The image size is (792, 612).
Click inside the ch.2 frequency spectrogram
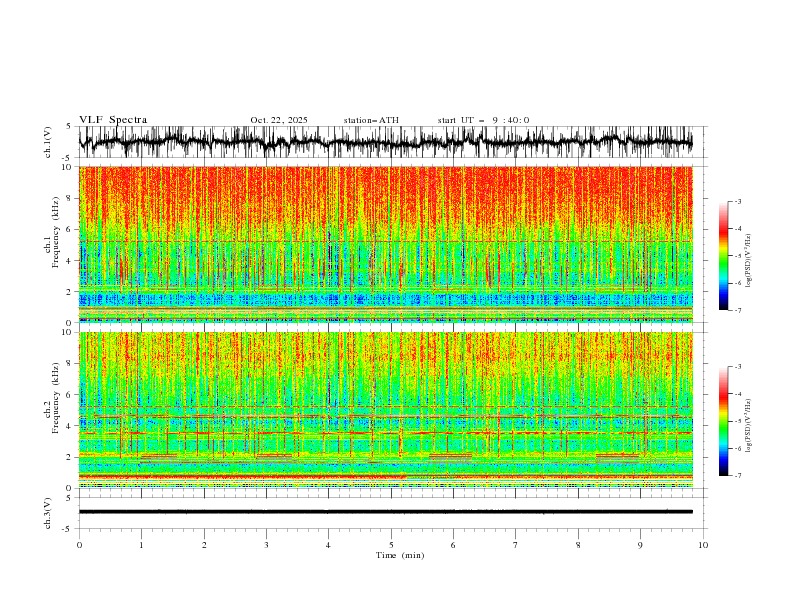point(385,410)
